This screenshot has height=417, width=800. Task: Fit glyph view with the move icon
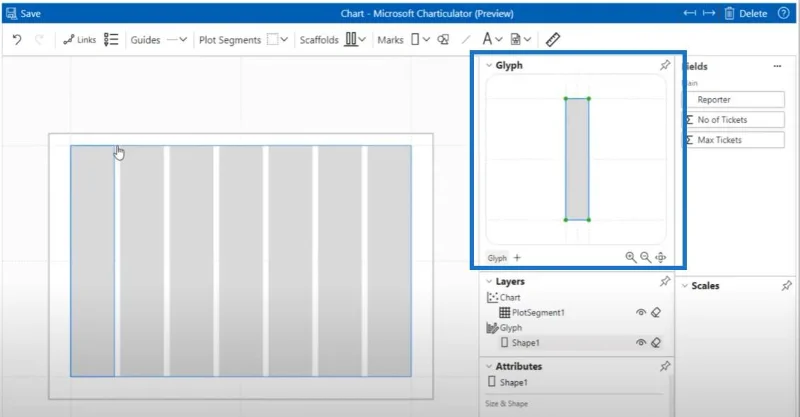click(661, 258)
